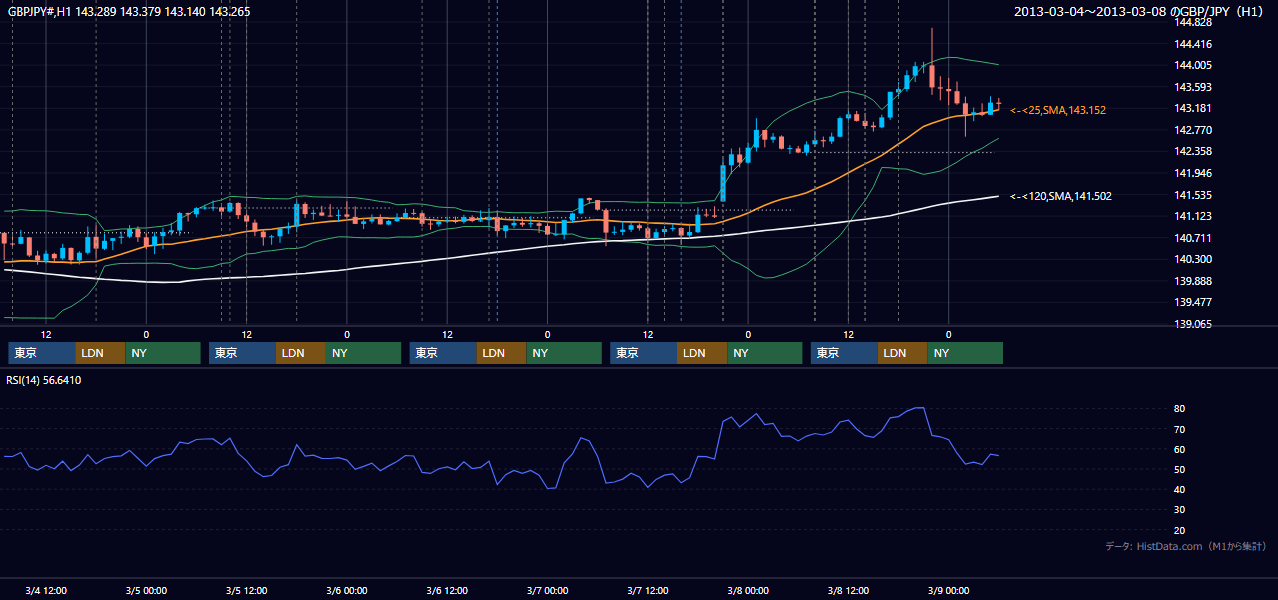The height and width of the screenshot is (600, 1278).
Task: Select the 3/9 00:00 time axis label
Action: click(948, 590)
